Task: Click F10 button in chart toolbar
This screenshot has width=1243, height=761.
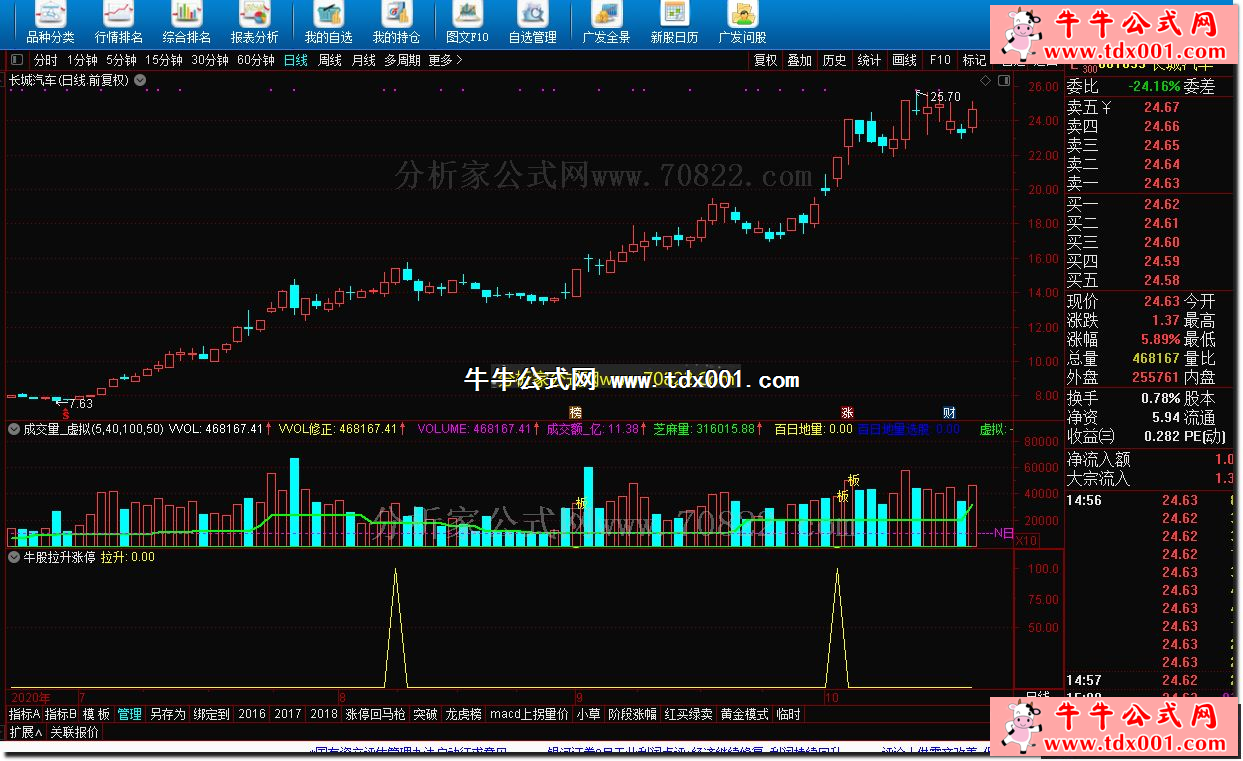Action: [x=940, y=60]
